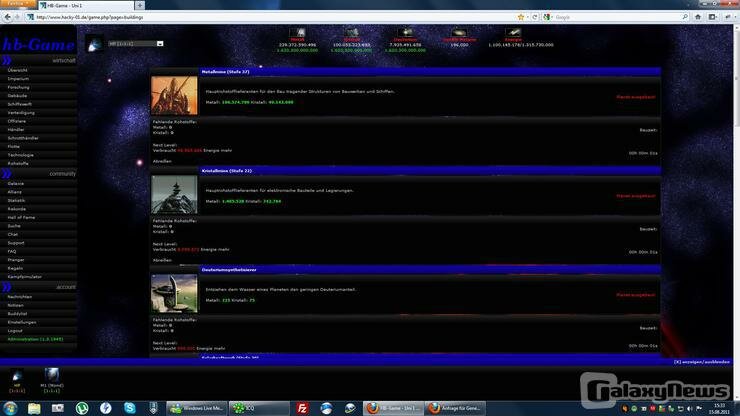740x416 pixels.
Task: Open Einstellungen in the sidebar
Action: click(22, 323)
